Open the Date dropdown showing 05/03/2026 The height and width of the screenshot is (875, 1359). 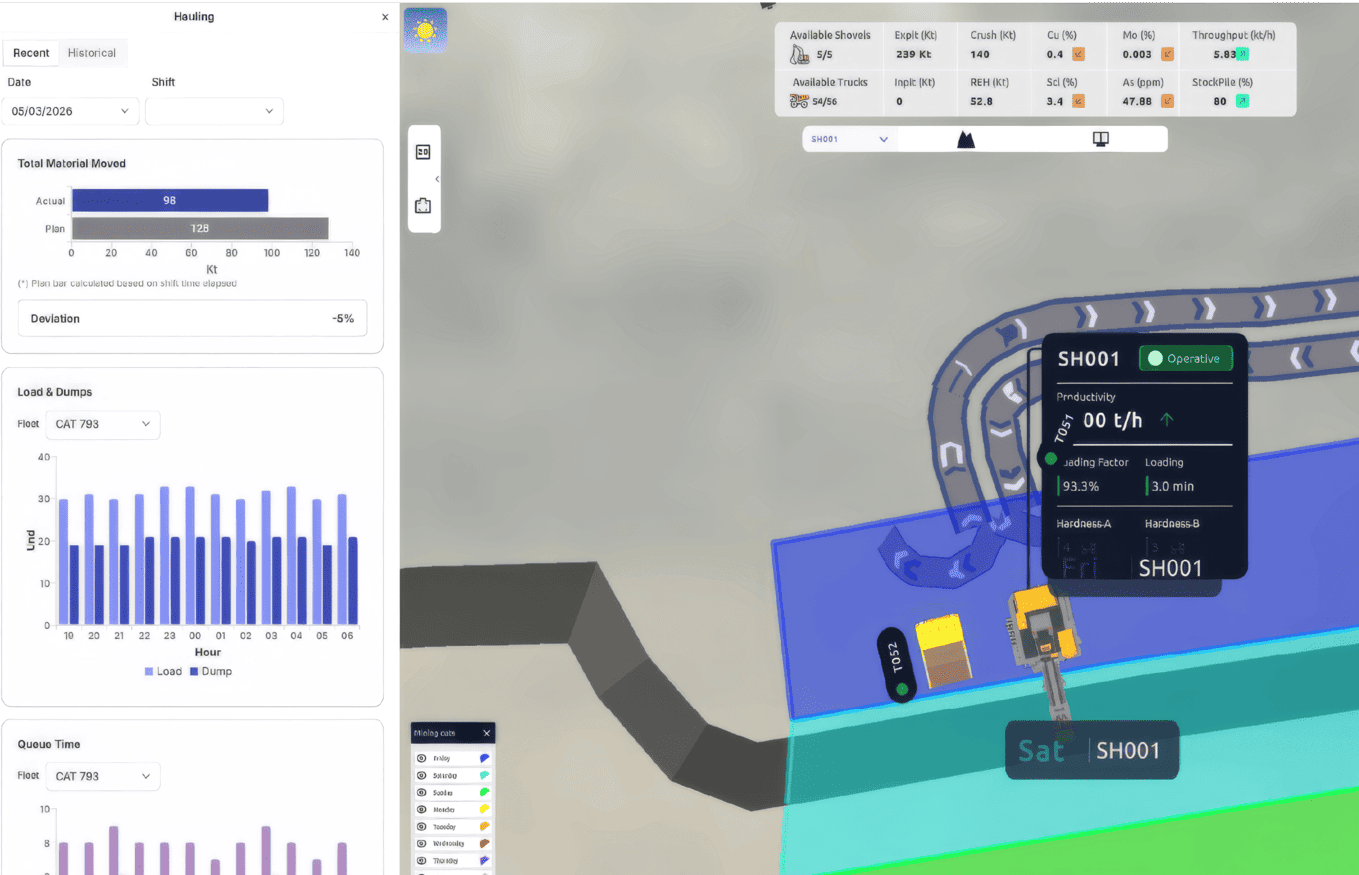click(70, 111)
